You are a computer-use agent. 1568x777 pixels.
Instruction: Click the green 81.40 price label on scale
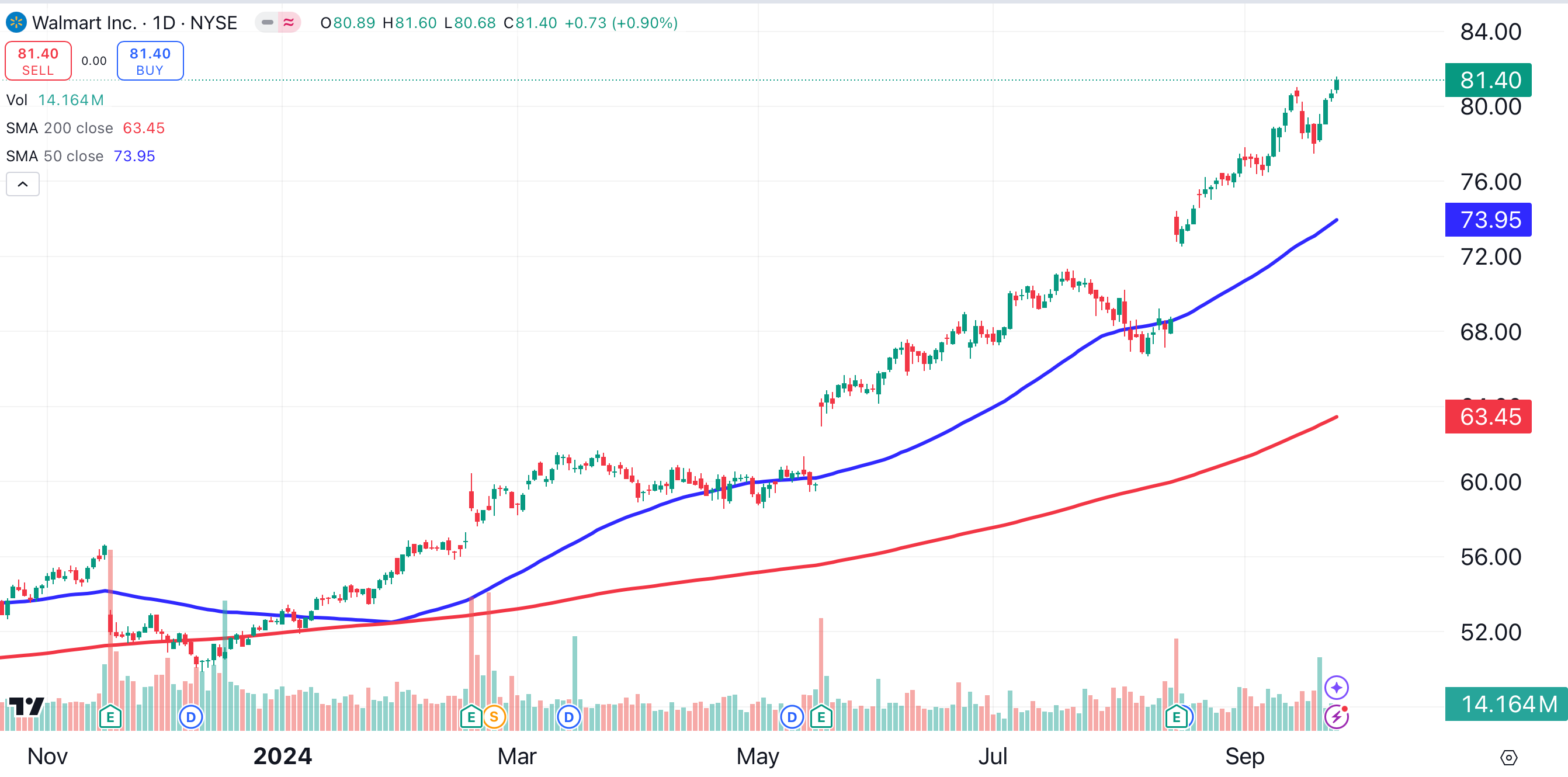1489,80
